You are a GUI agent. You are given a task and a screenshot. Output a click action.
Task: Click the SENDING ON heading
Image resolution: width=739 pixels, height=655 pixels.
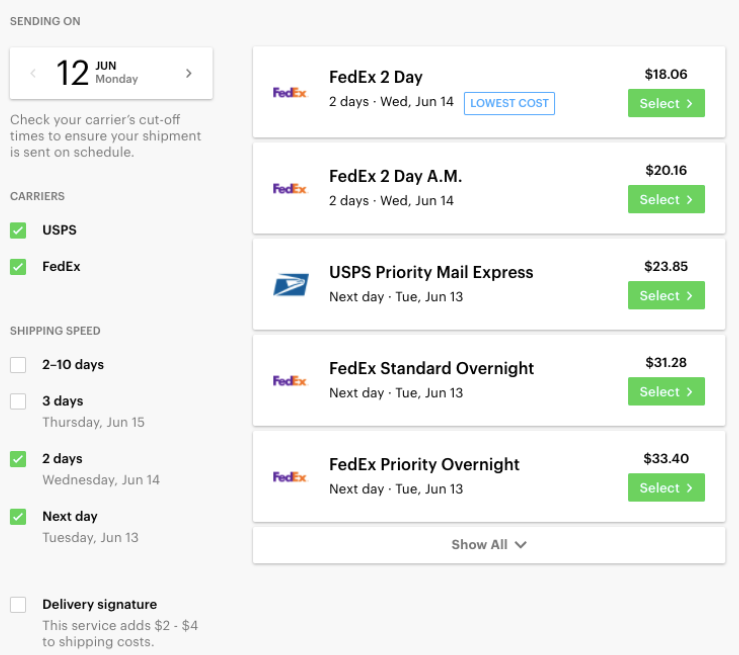[45, 21]
